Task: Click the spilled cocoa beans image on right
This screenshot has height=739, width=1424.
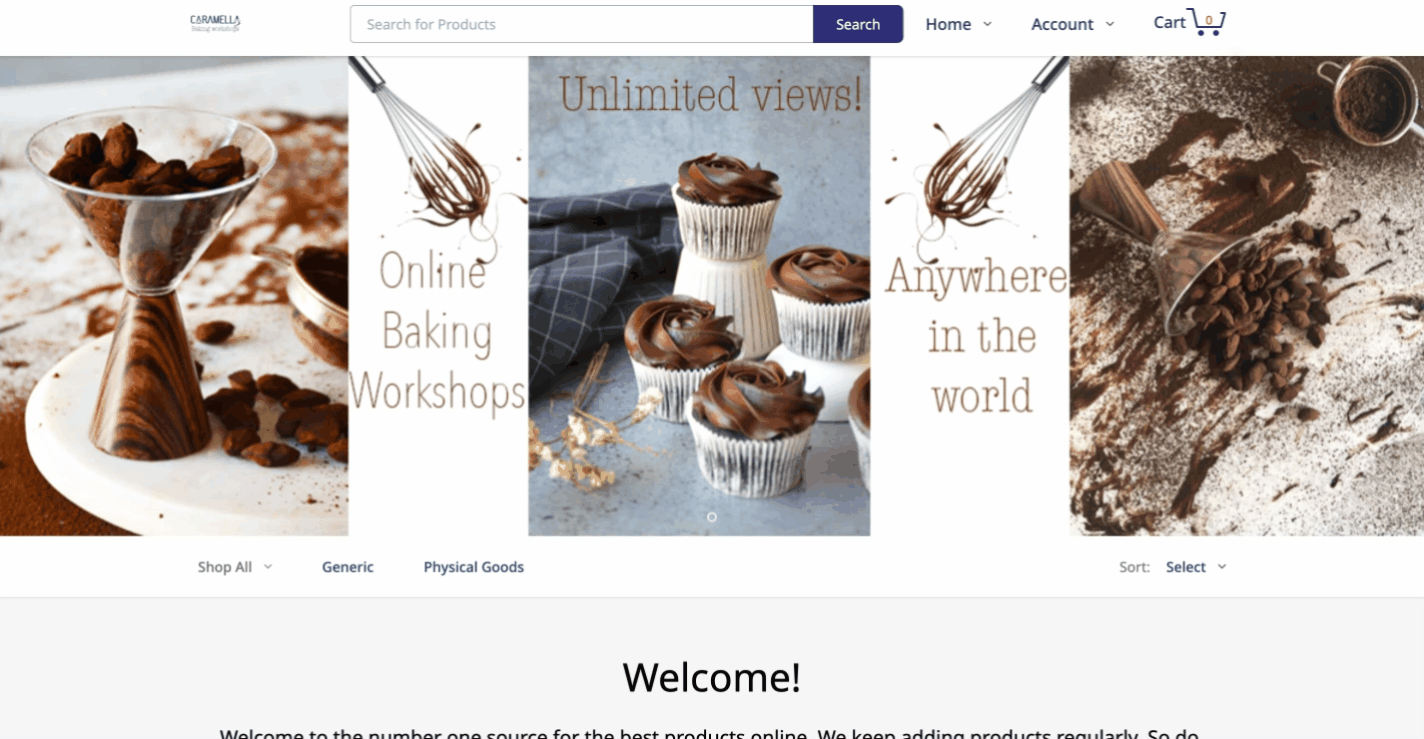Action: pos(1247,296)
